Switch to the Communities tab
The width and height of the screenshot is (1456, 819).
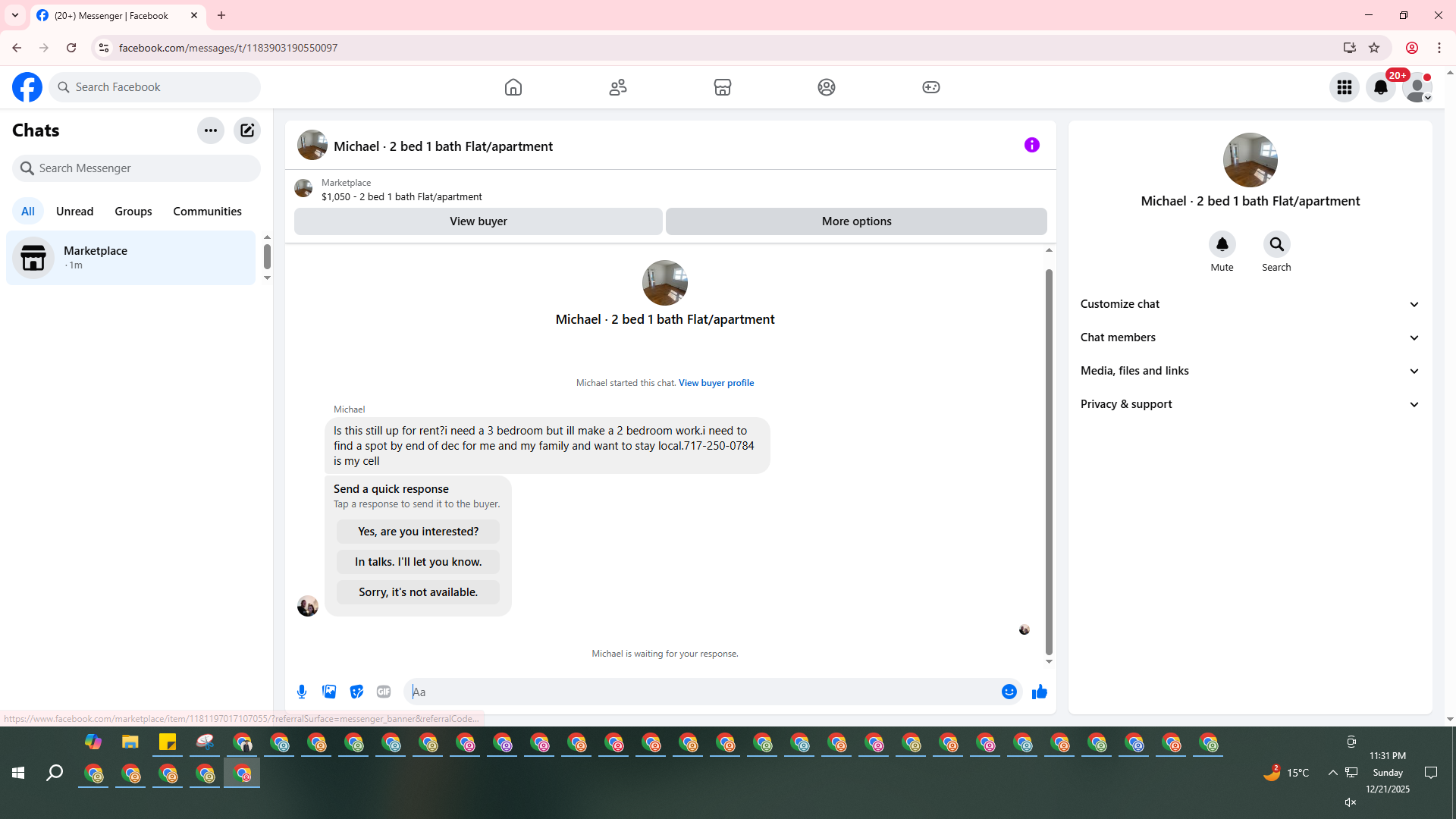coord(207,212)
